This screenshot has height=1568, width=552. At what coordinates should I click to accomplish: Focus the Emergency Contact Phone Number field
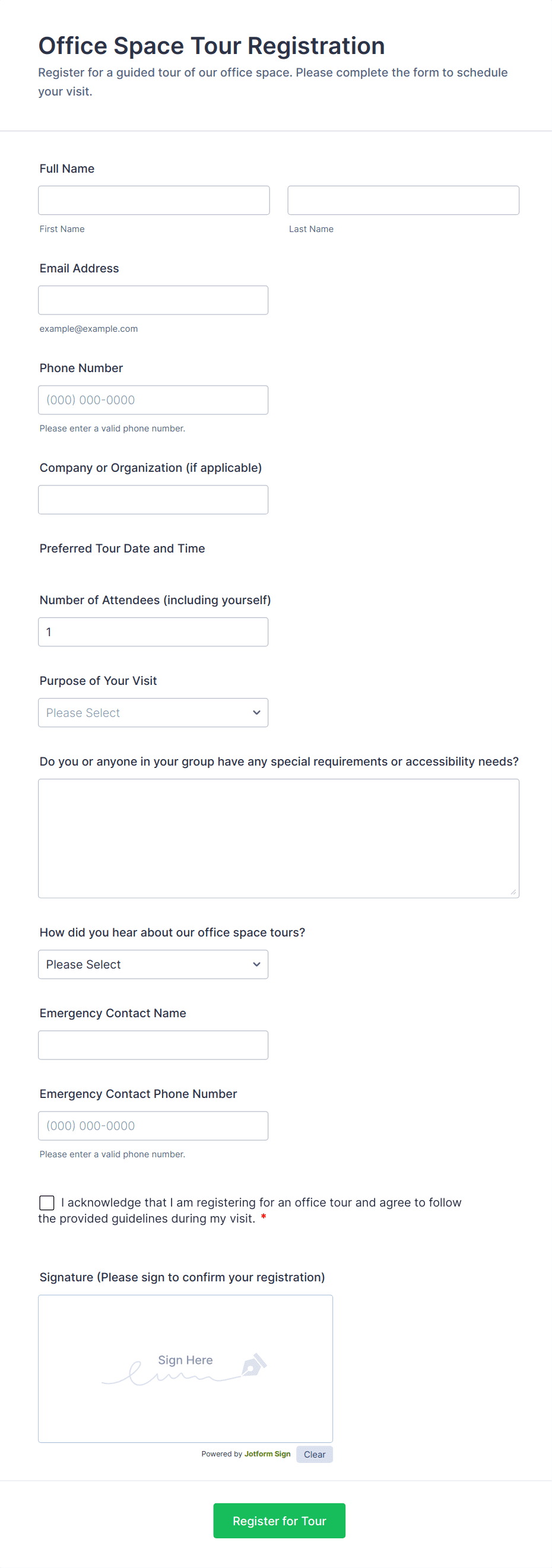(x=153, y=1125)
